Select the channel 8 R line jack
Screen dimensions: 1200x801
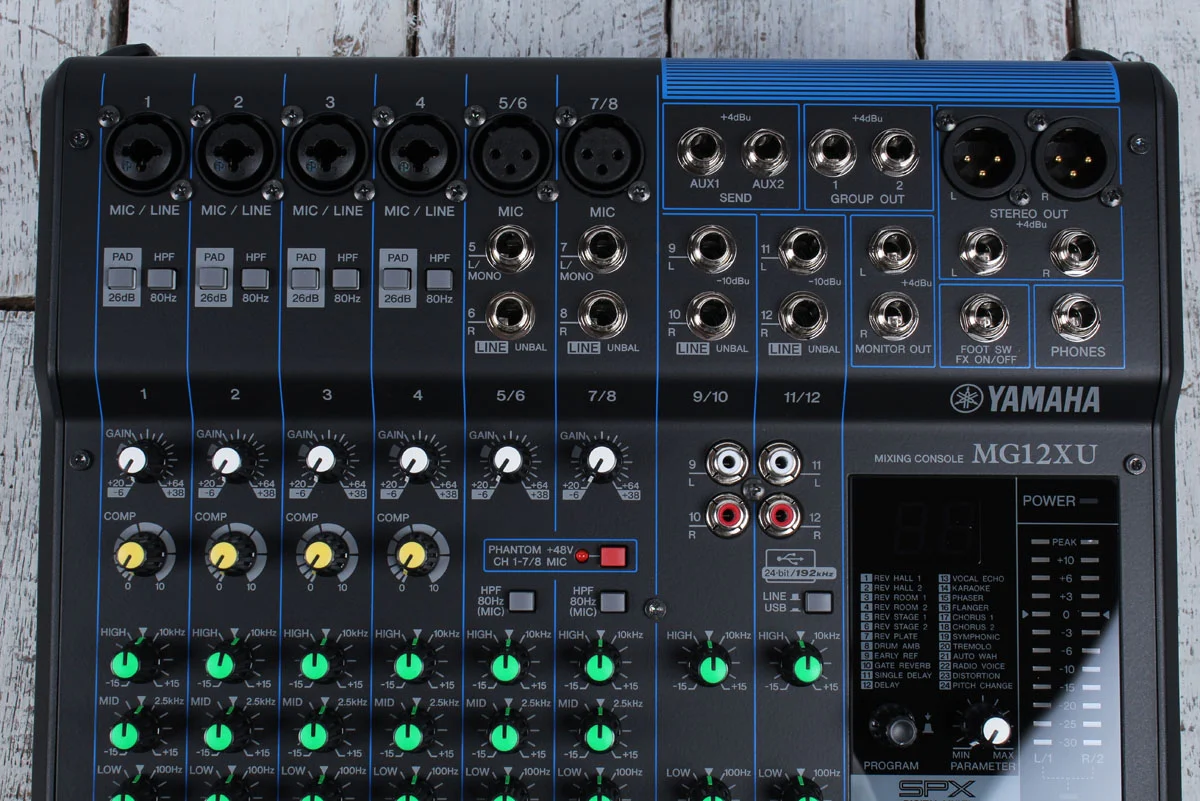pos(603,315)
